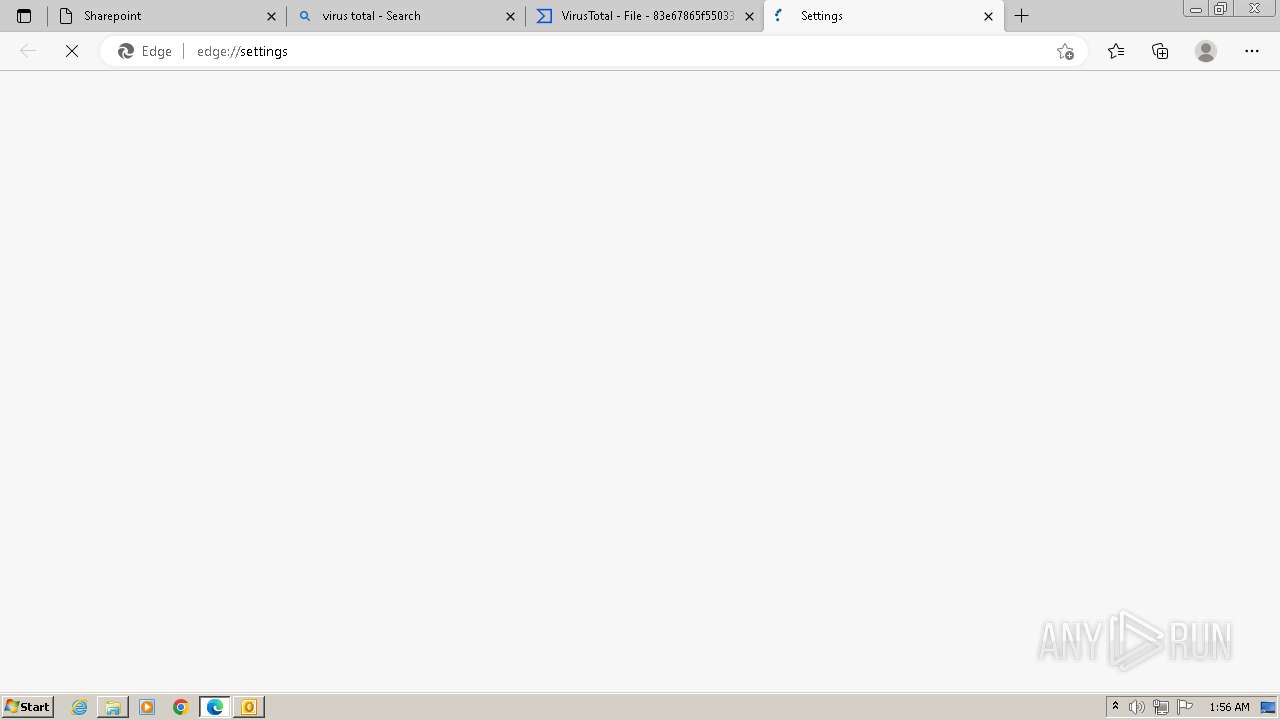The width and height of the screenshot is (1280, 720).
Task: Add this page to favorites
Action: [x=1065, y=51]
